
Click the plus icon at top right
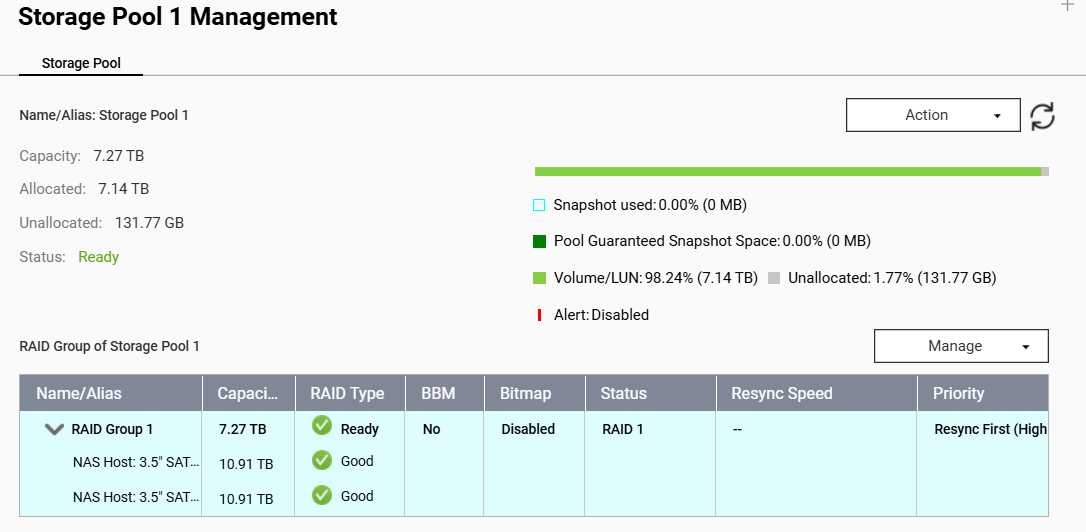point(1066,6)
